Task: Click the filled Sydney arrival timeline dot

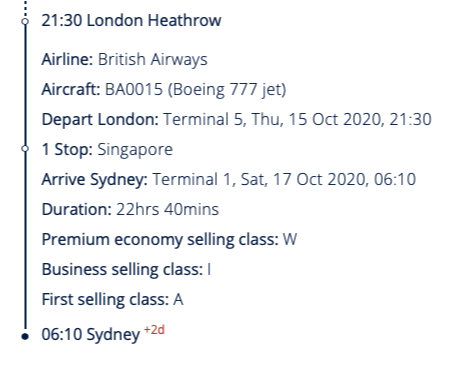Action: tap(25, 336)
